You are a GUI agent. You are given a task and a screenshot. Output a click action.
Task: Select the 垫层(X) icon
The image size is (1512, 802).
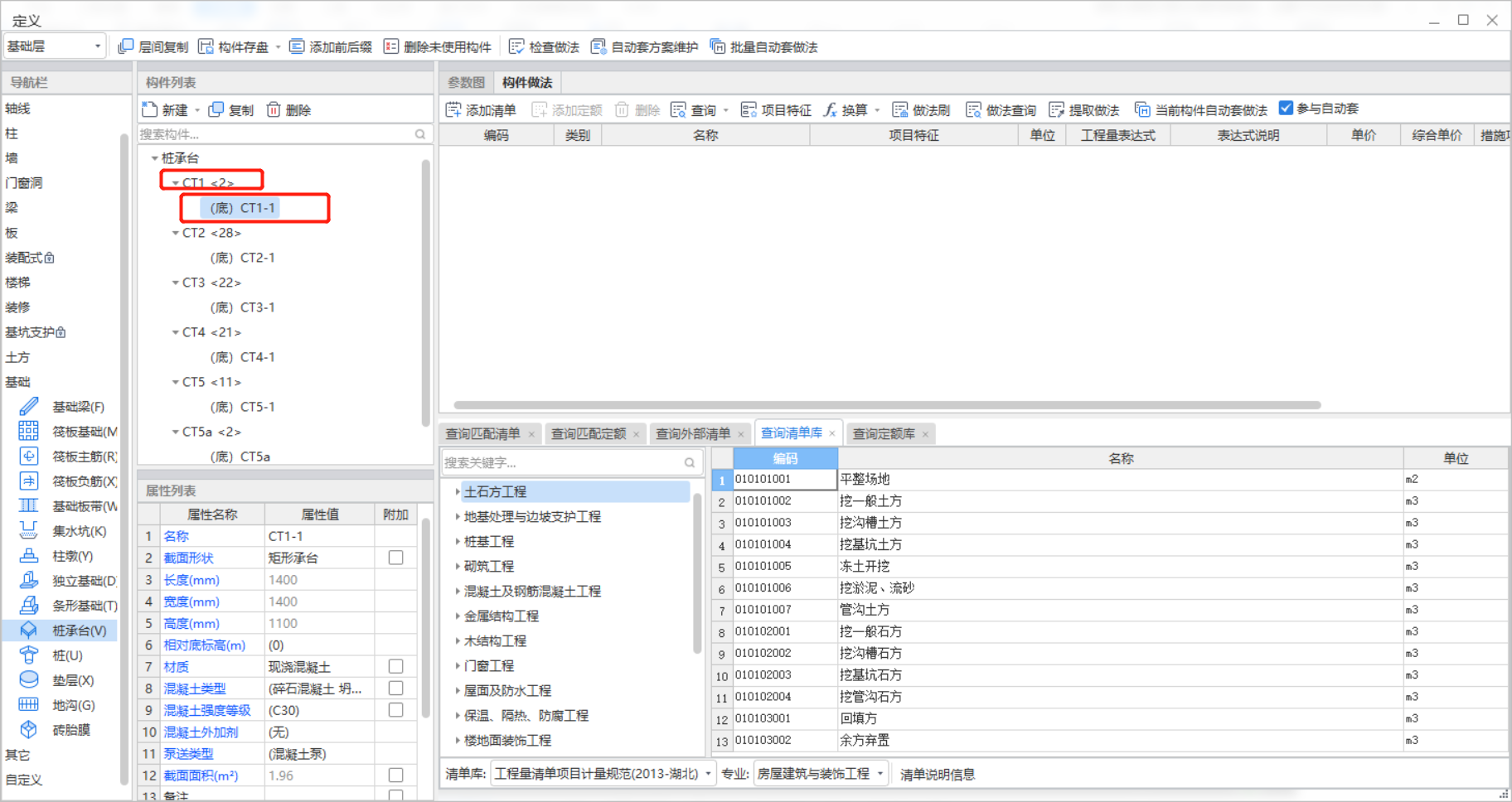click(x=29, y=679)
